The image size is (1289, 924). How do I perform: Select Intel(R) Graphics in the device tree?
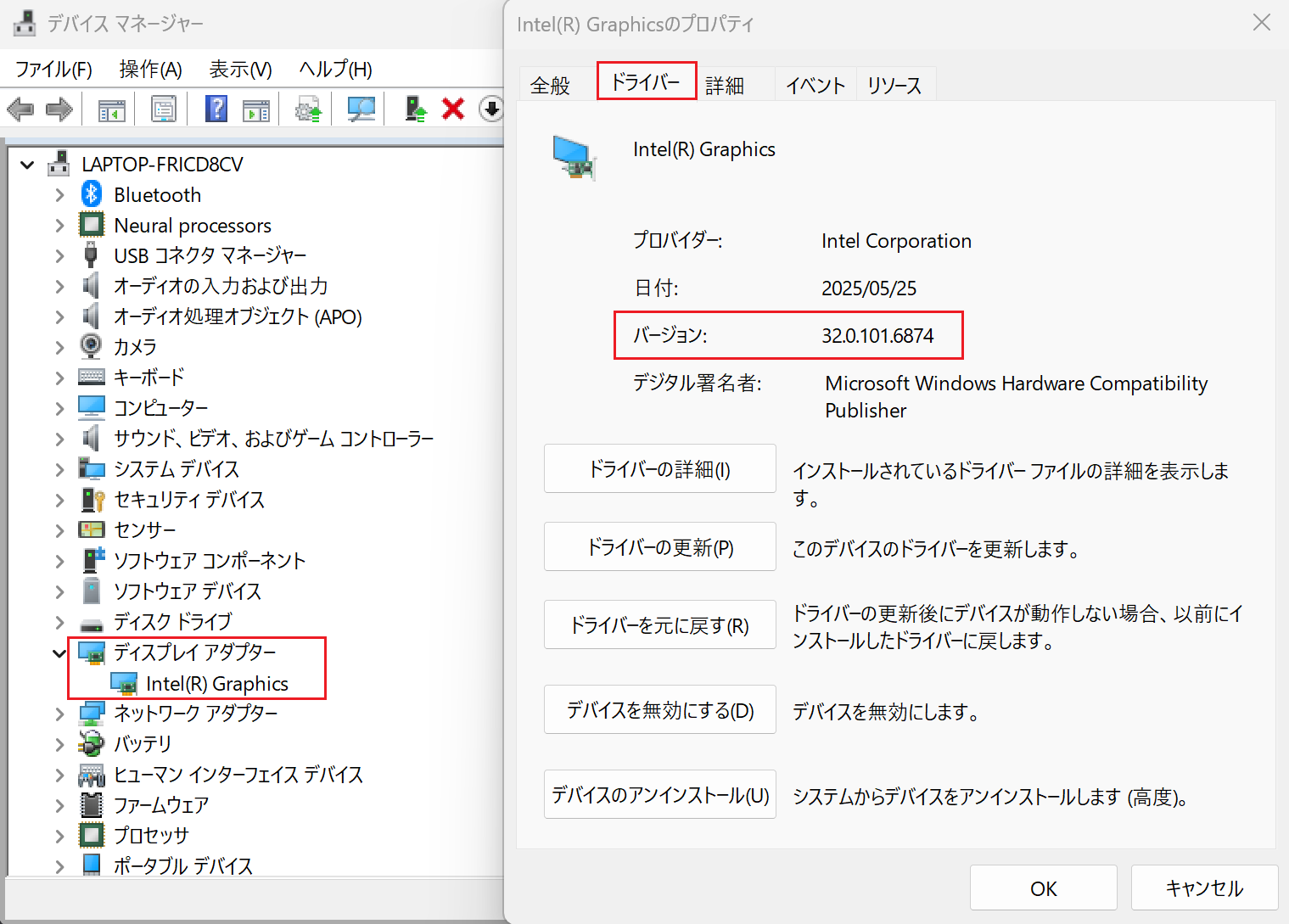pyautogui.click(x=217, y=684)
